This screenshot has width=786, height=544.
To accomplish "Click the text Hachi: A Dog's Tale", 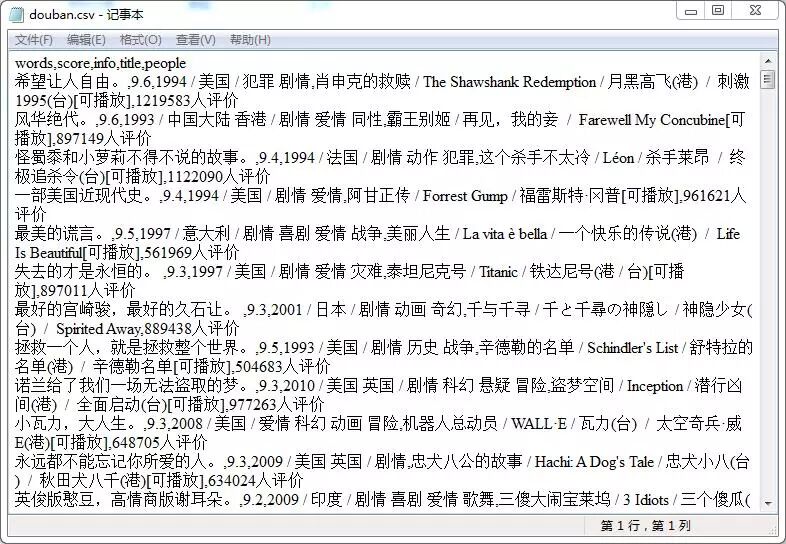I will pos(594,462).
